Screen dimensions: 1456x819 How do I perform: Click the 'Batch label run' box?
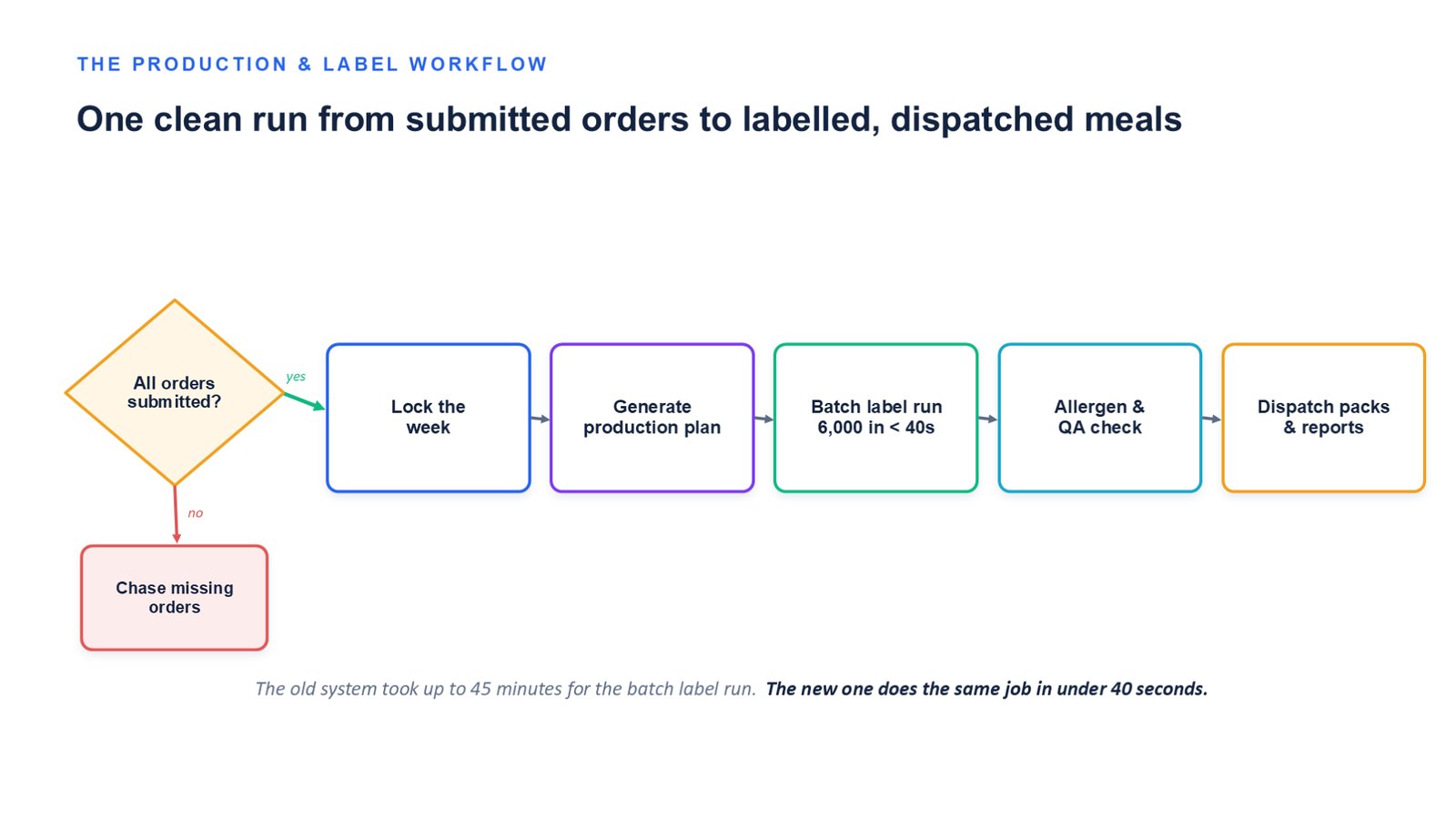point(876,418)
